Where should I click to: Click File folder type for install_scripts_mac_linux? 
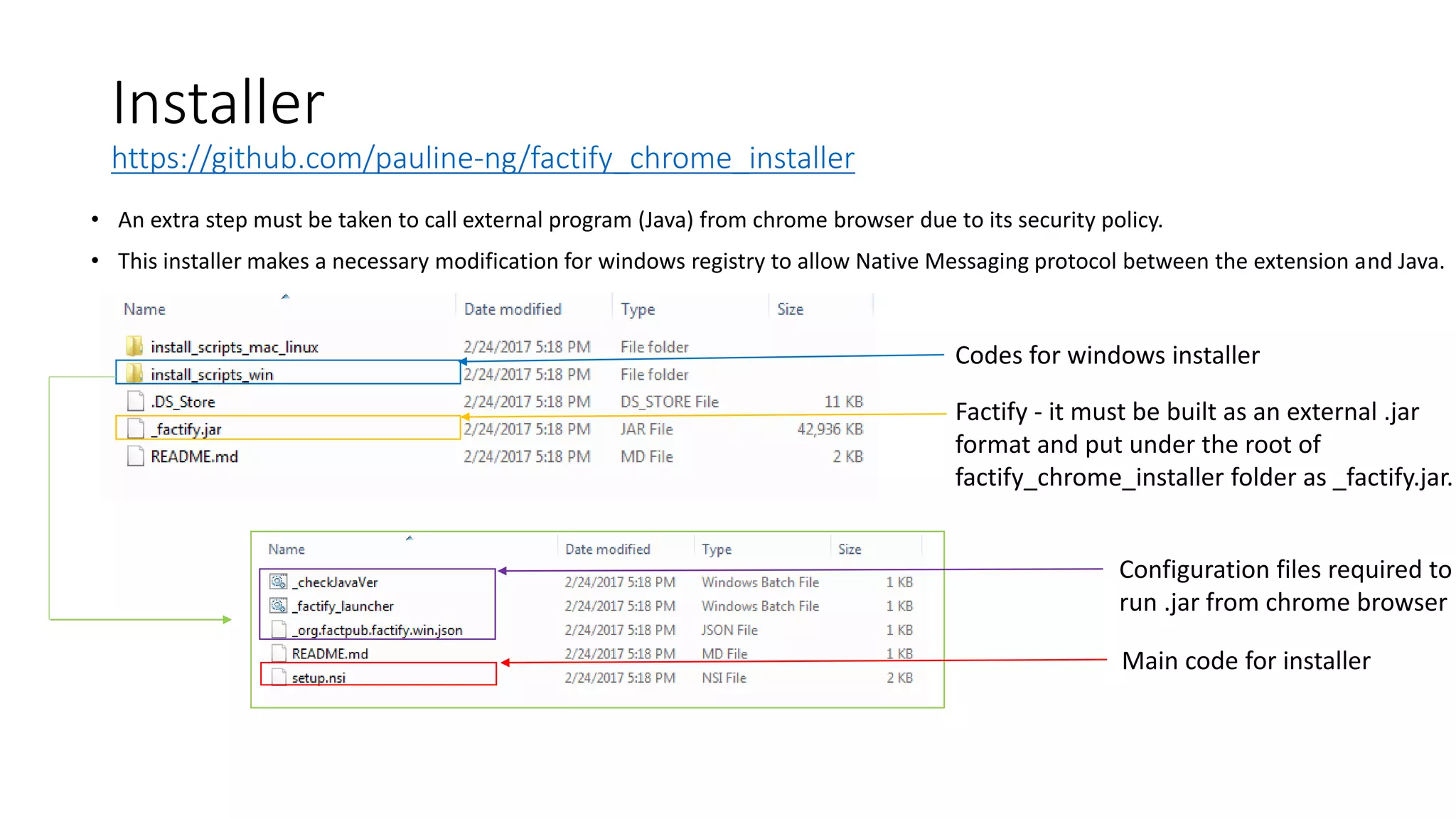(x=655, y=347)
